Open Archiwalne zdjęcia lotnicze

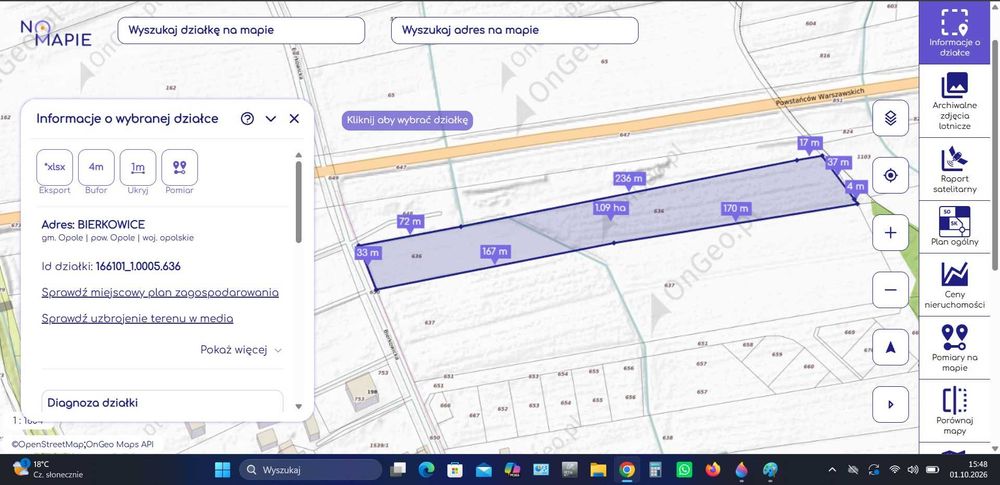click(x=954, y=100)
